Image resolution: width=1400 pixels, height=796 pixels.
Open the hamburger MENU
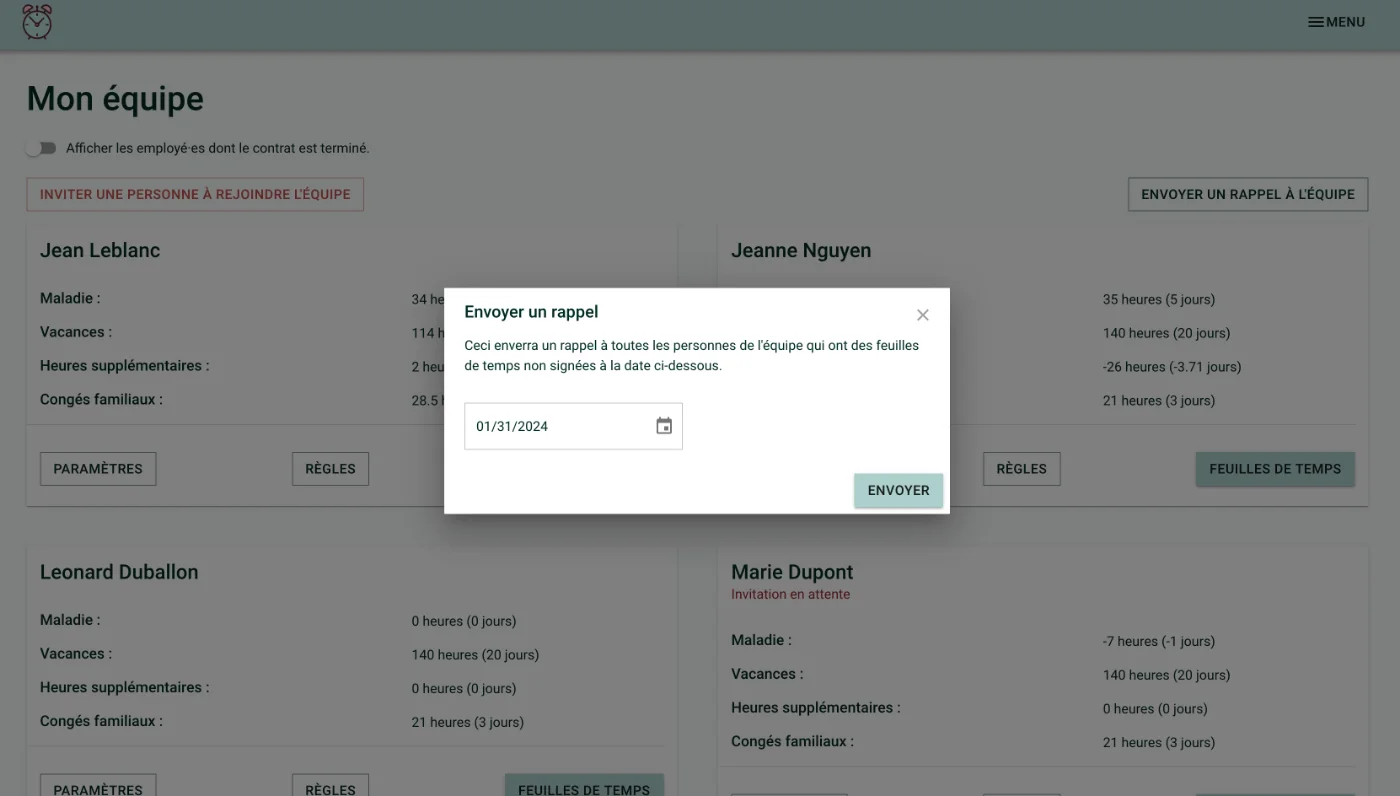point(1336,22)
